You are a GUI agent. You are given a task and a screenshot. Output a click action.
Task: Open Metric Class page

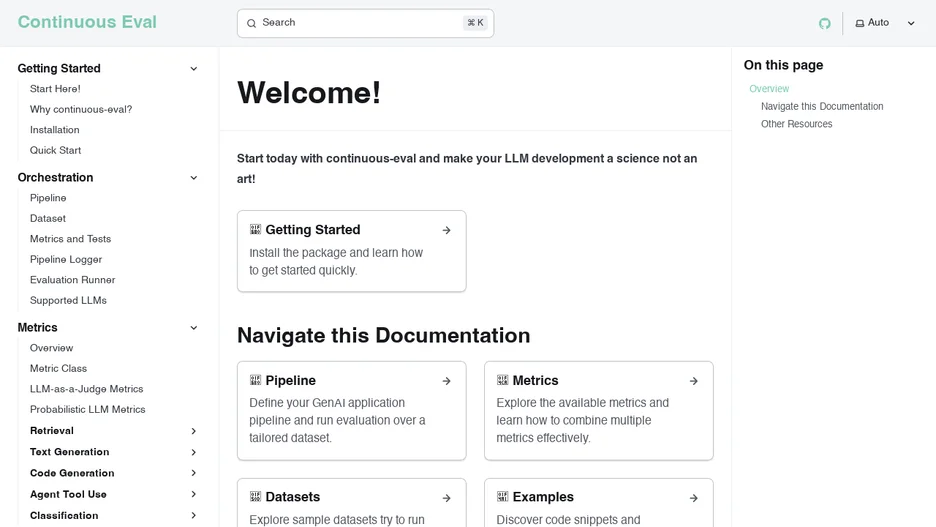[x=58, y=368]
